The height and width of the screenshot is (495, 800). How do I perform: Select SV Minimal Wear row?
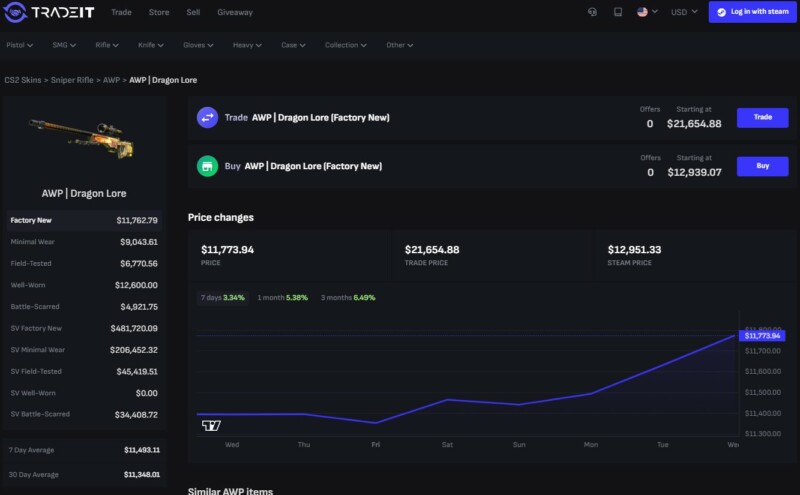84,350
